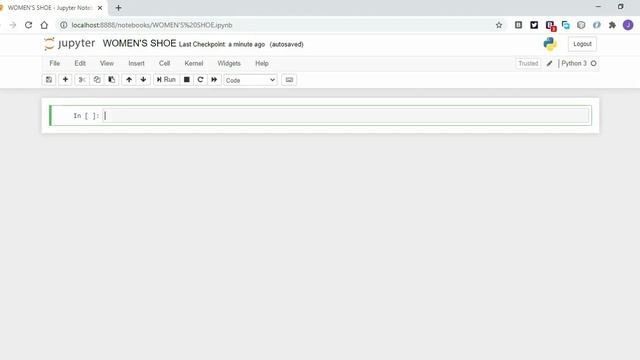Open the Kernel menu
Image resolution: width=640 pixels, height=360 pixels.
pyautogui.click(x=193, y=63)
